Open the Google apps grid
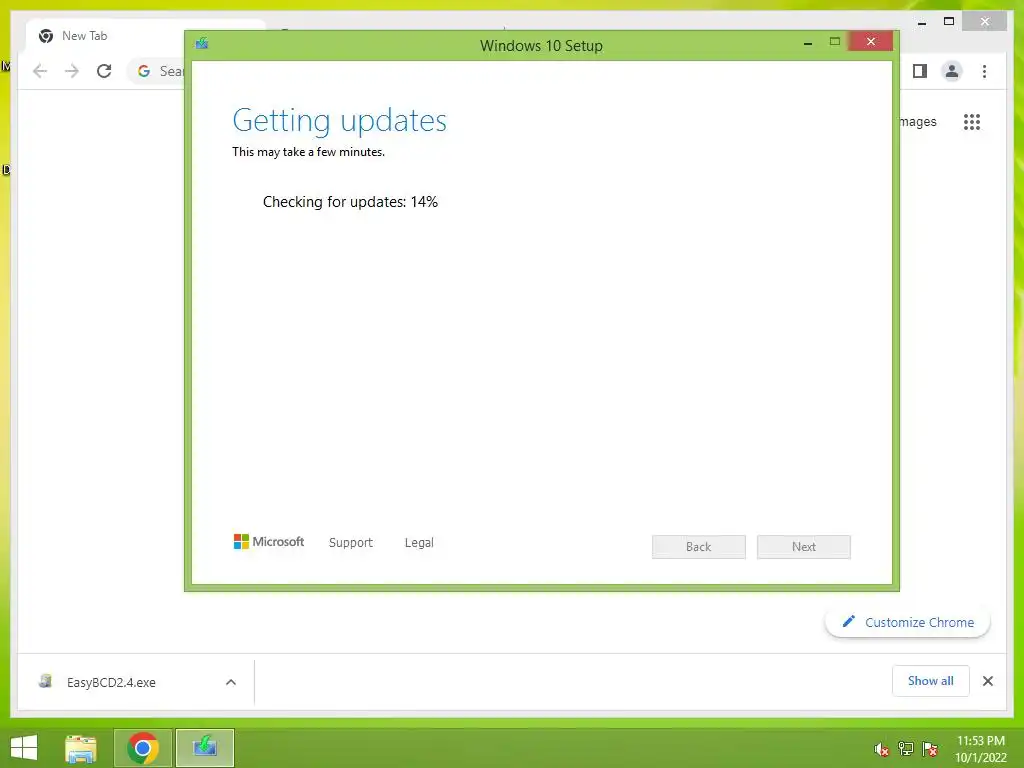Image resolution: width=1024 pixels, height=768 pixels. 972,122
